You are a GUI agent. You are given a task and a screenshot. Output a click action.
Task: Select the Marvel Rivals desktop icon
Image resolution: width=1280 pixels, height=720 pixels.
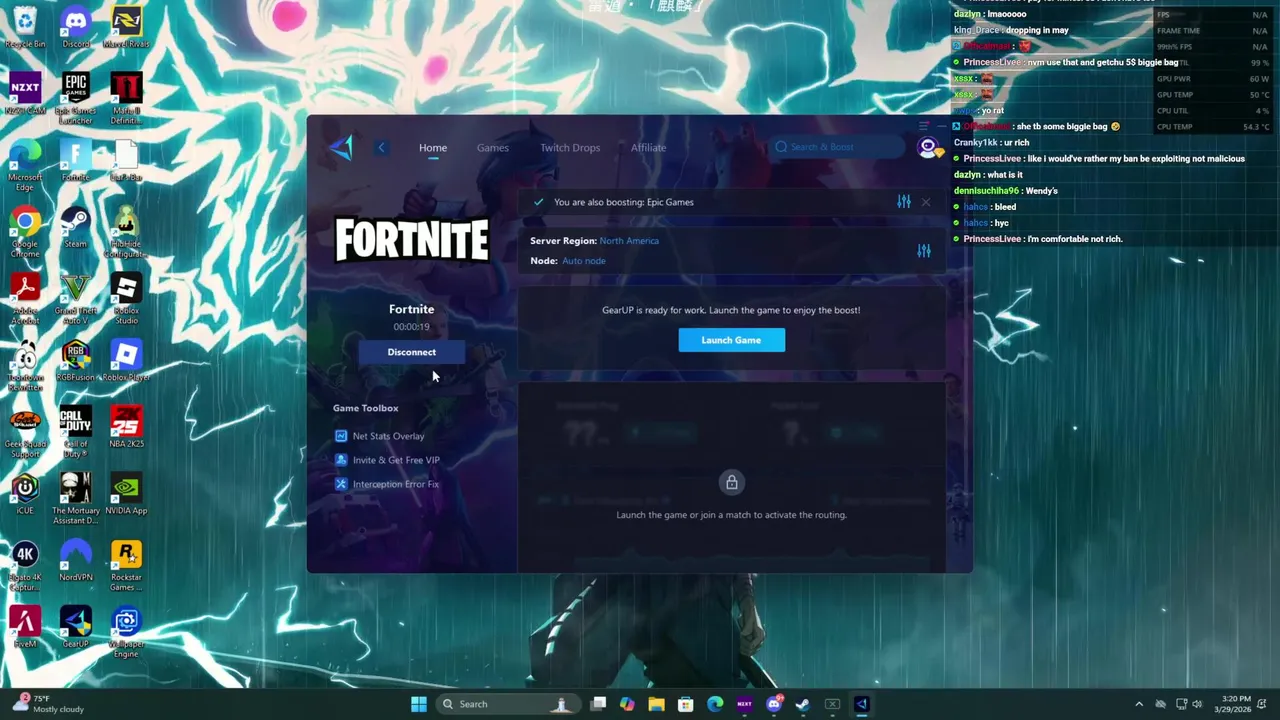(x=125, y=28)
